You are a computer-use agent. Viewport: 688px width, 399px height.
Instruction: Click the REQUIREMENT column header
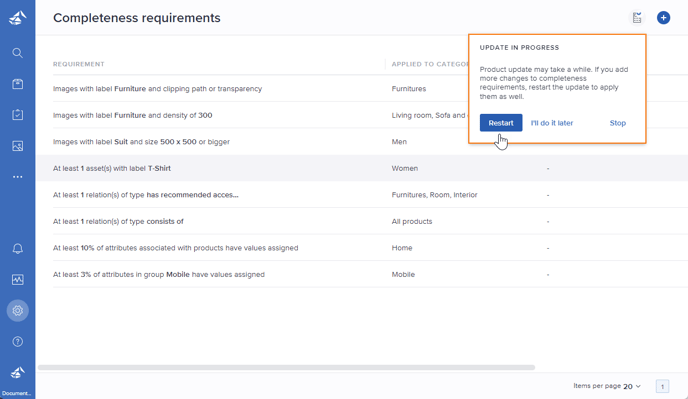click(x=79, y=64)
